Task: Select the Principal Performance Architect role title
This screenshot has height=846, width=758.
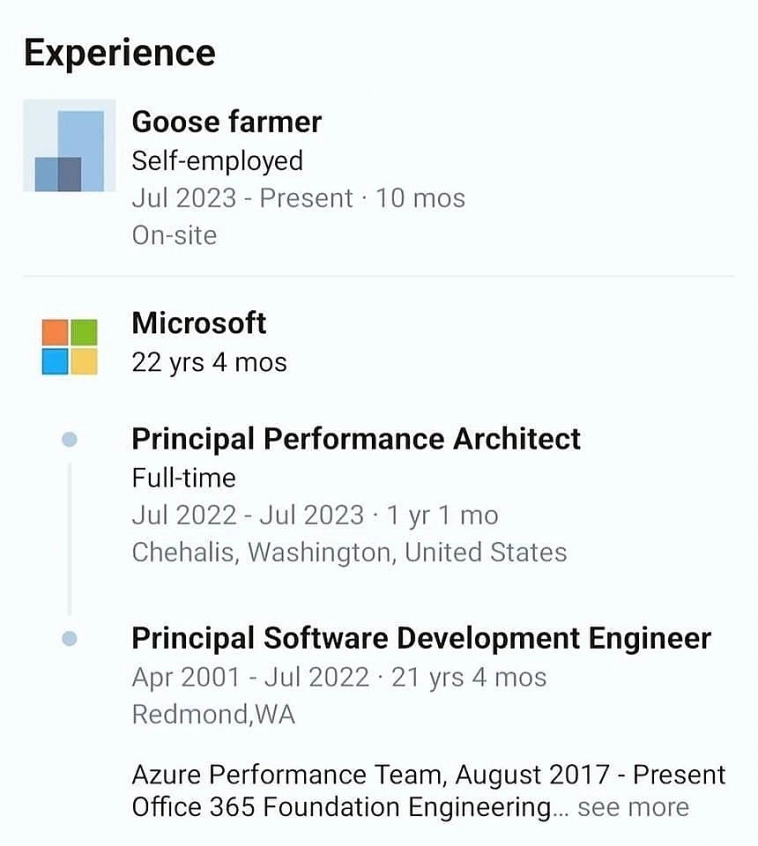Action: [356, 439]
